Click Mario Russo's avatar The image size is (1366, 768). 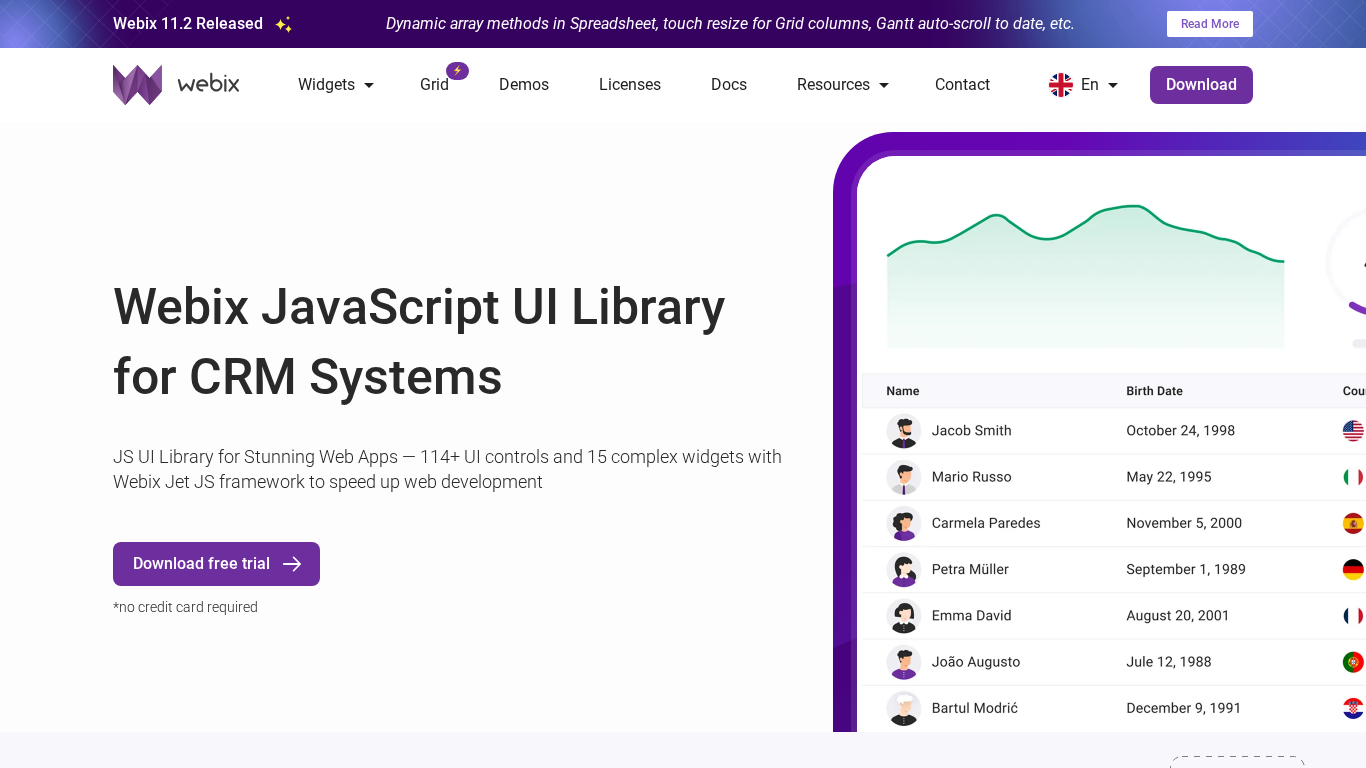904,477
